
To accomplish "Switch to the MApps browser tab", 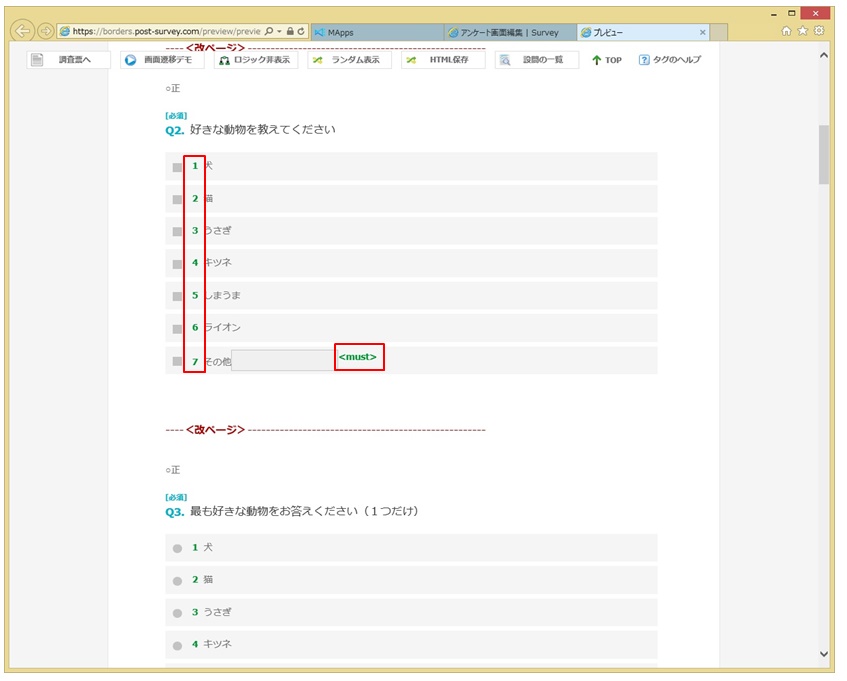I will point(376,32).
